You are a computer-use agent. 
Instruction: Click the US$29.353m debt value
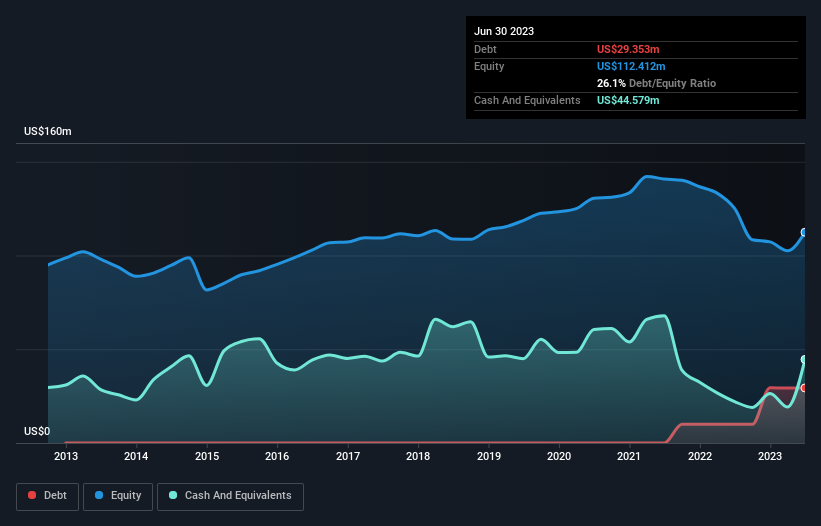(x=628, y=49)
